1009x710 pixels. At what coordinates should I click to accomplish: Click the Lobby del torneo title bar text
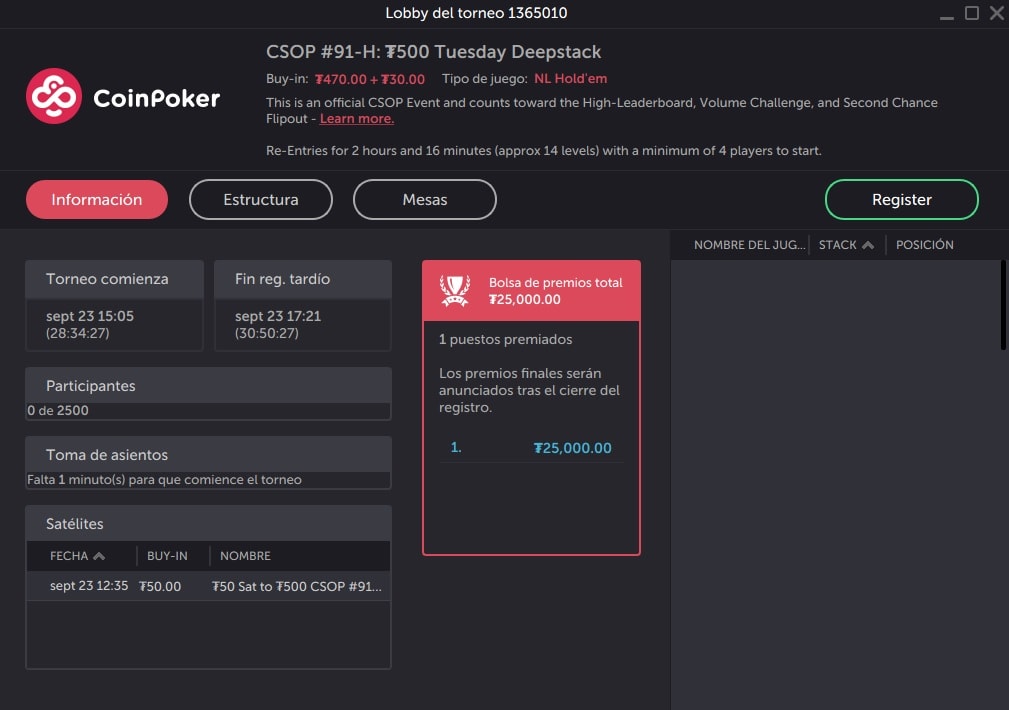pyautogui.click(x=475, y=13)
